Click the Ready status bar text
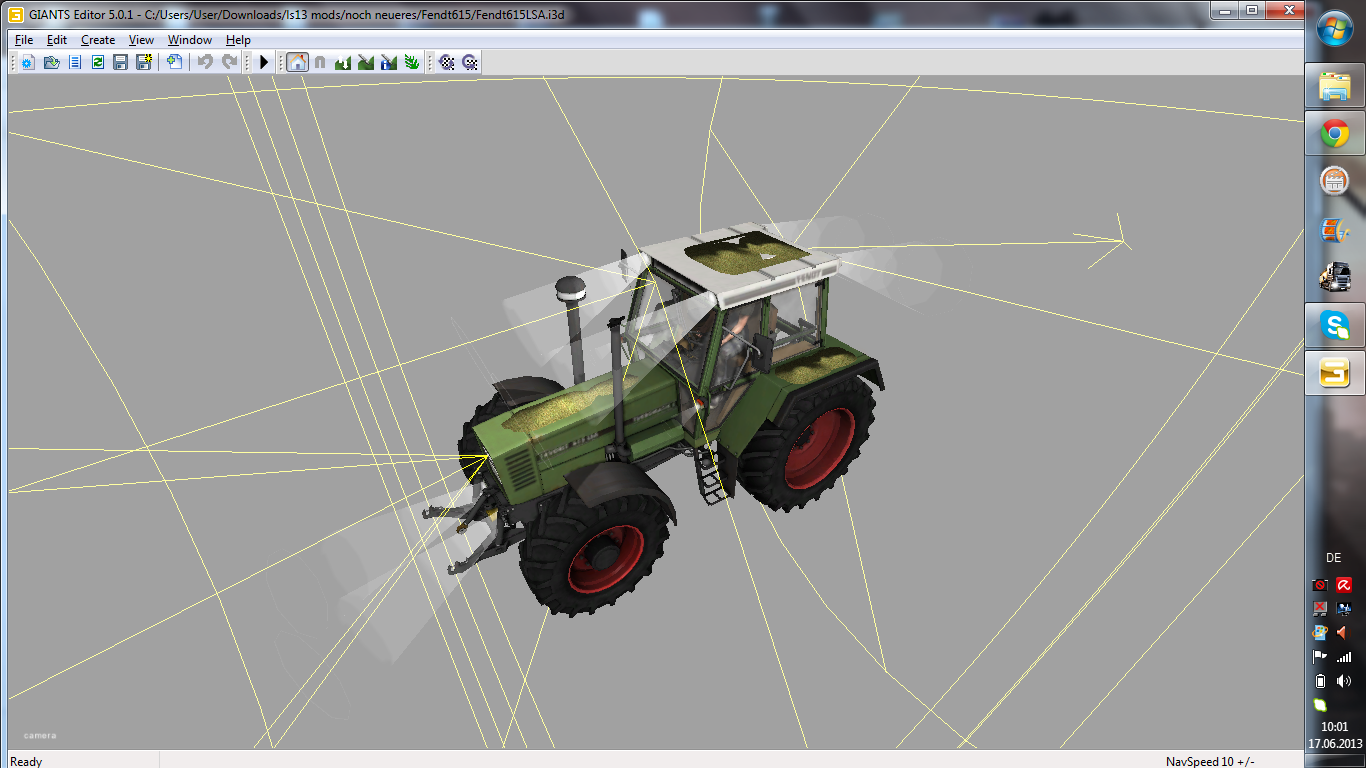 click(26, 761)
